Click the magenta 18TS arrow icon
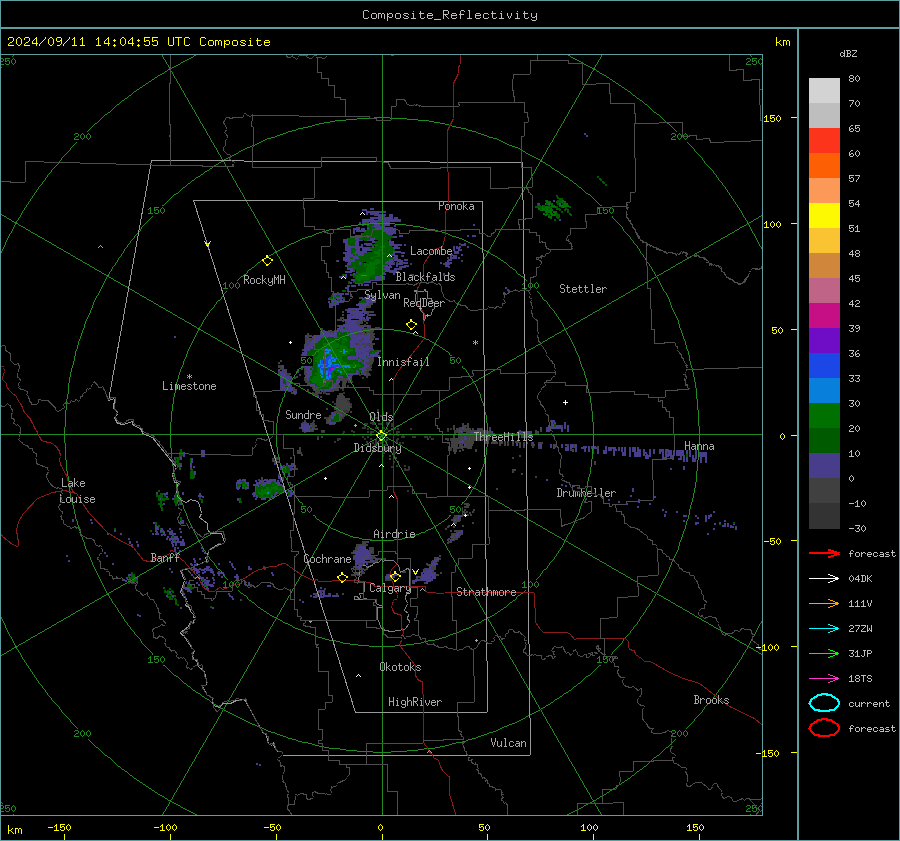 point(824,679)
